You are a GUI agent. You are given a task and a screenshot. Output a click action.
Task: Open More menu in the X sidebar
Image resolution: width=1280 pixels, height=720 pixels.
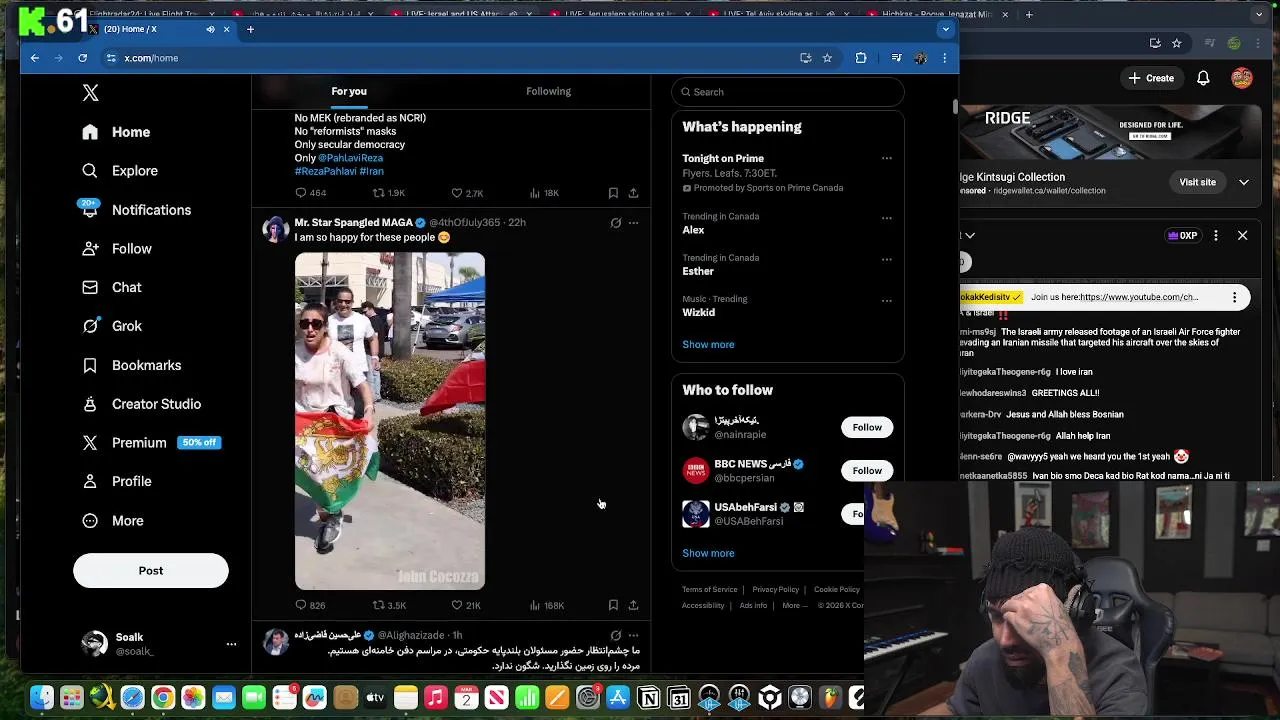coord(113,521)
